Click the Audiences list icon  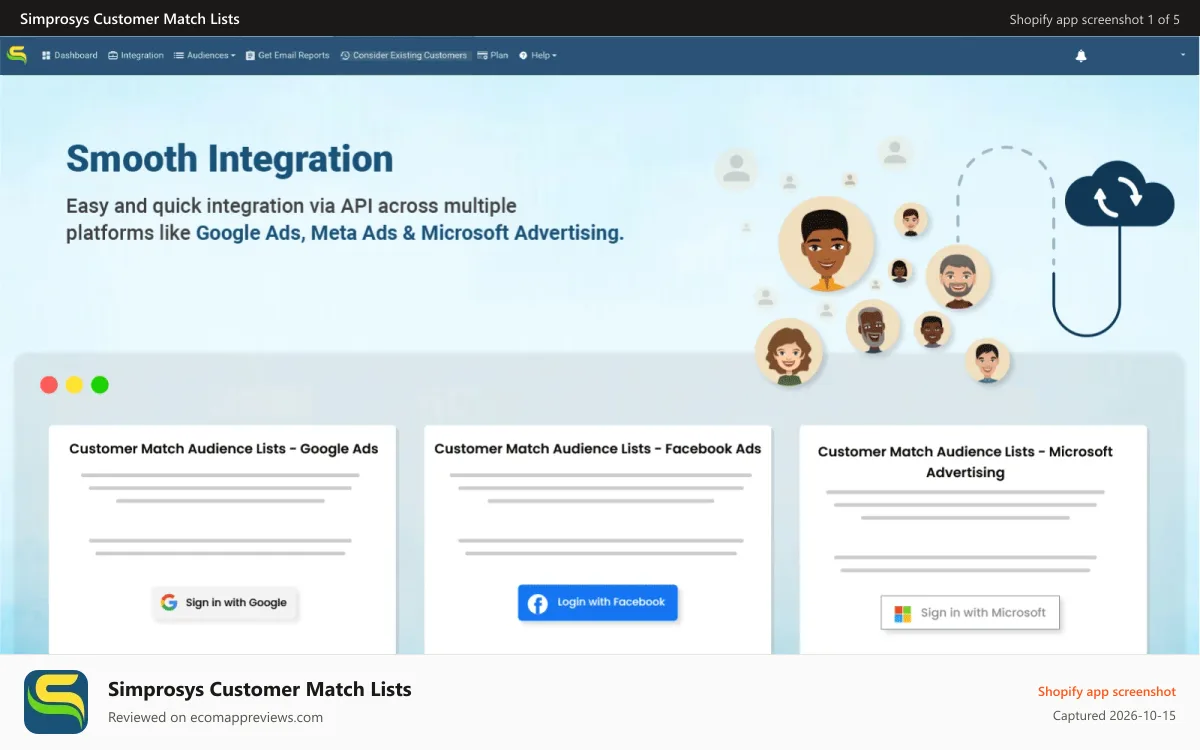179,56
